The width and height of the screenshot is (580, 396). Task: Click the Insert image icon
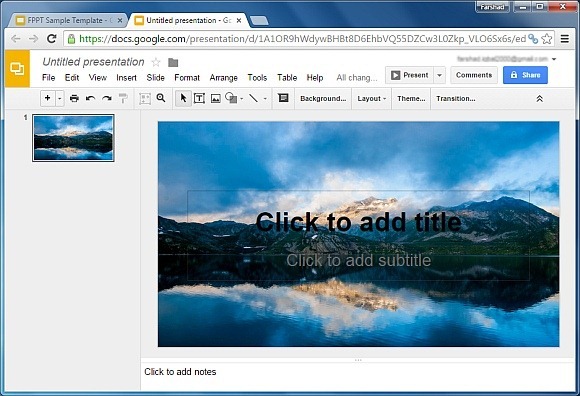click(x=216, y=98)
